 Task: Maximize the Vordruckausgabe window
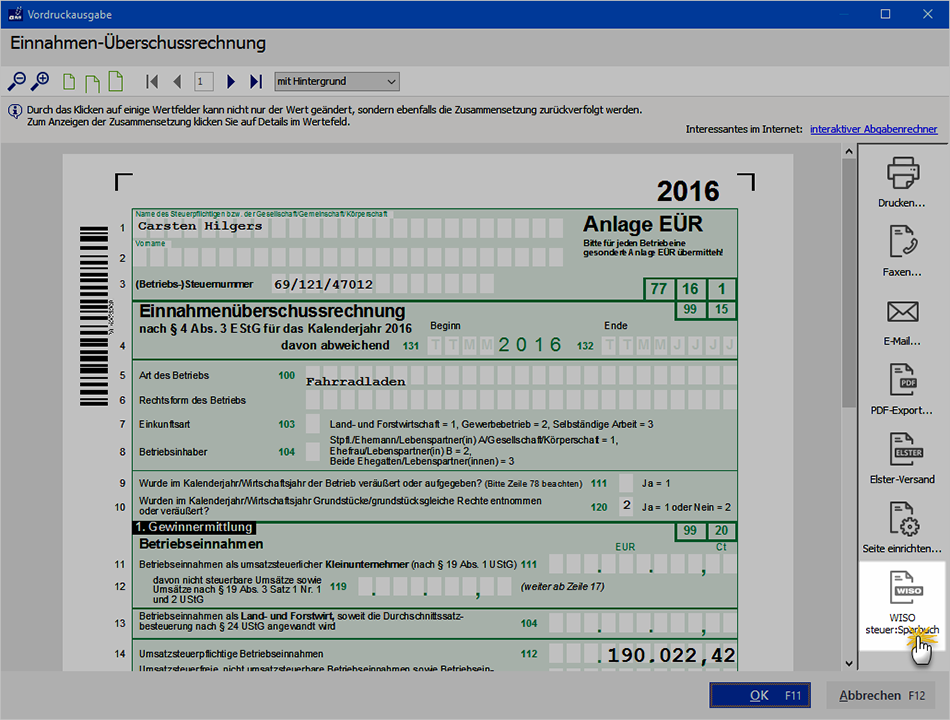click(x=885, y=14)
